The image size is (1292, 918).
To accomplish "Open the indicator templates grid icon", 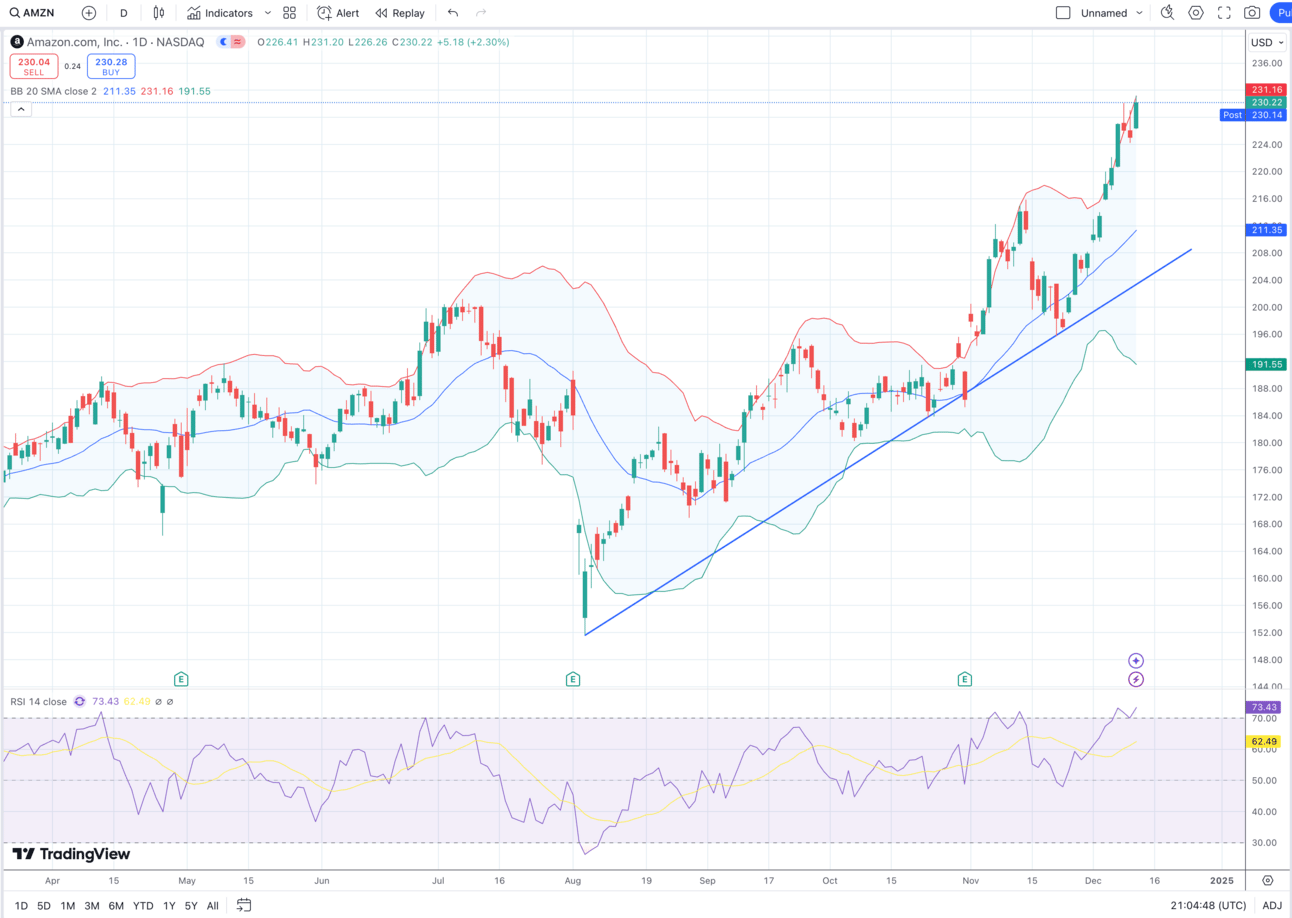I will (x=289, y=13).
